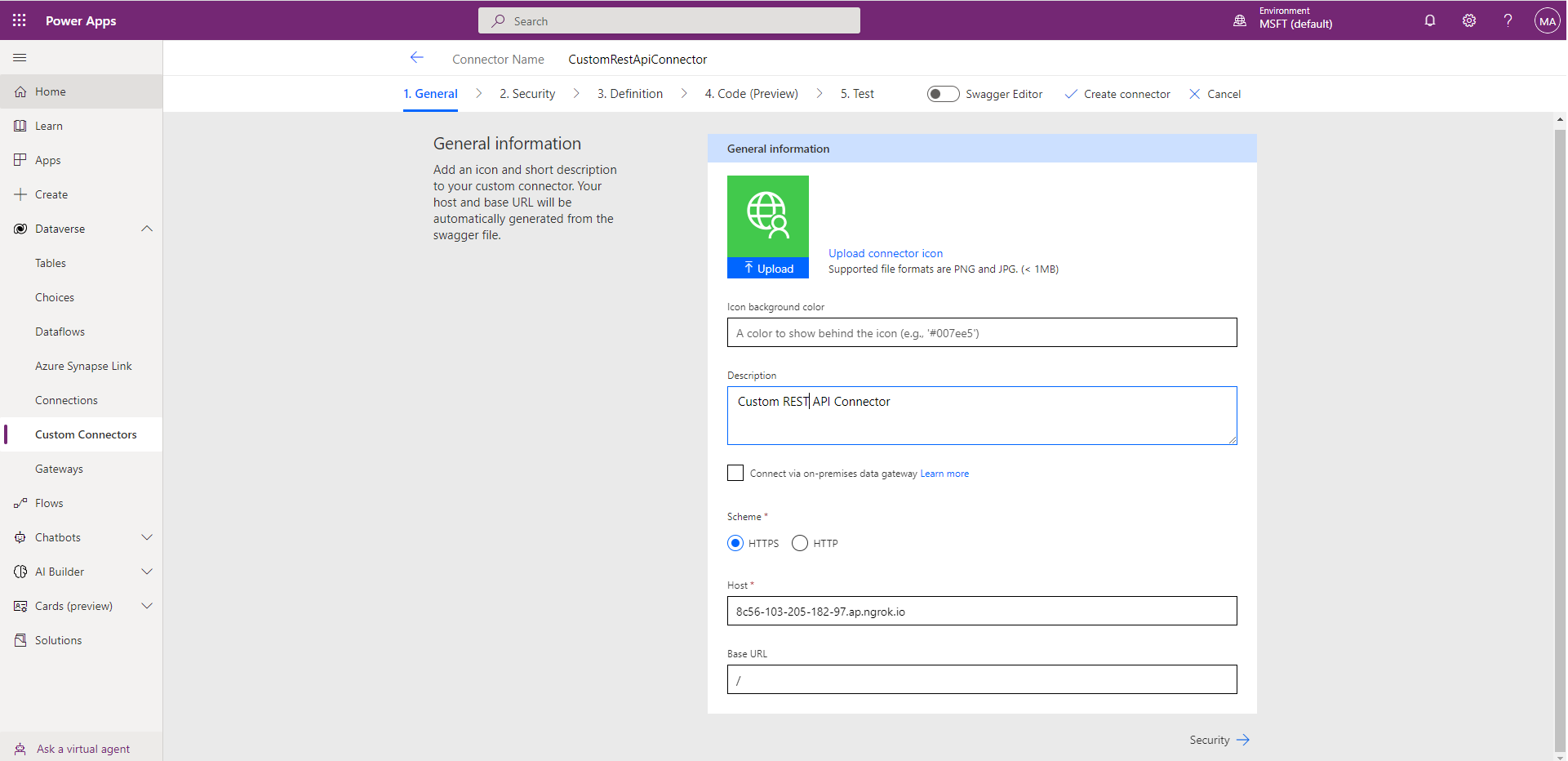
Task: Click the back arrow beside Connector Name
Action: 416,58
